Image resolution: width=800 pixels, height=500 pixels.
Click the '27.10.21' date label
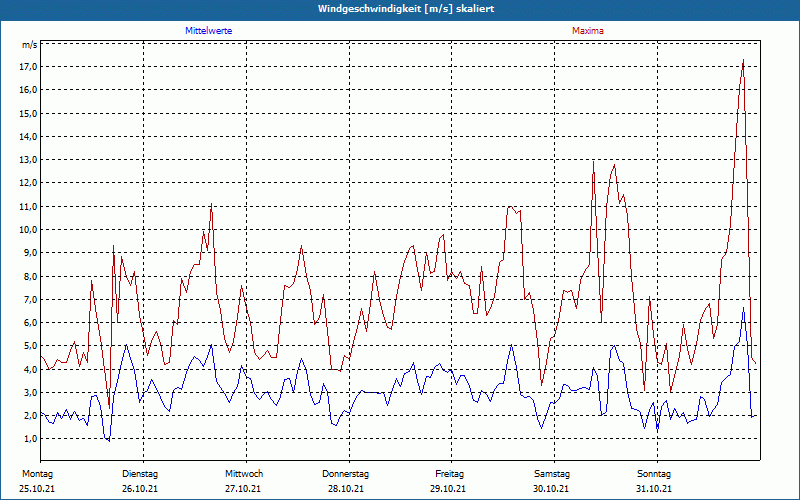243,489
